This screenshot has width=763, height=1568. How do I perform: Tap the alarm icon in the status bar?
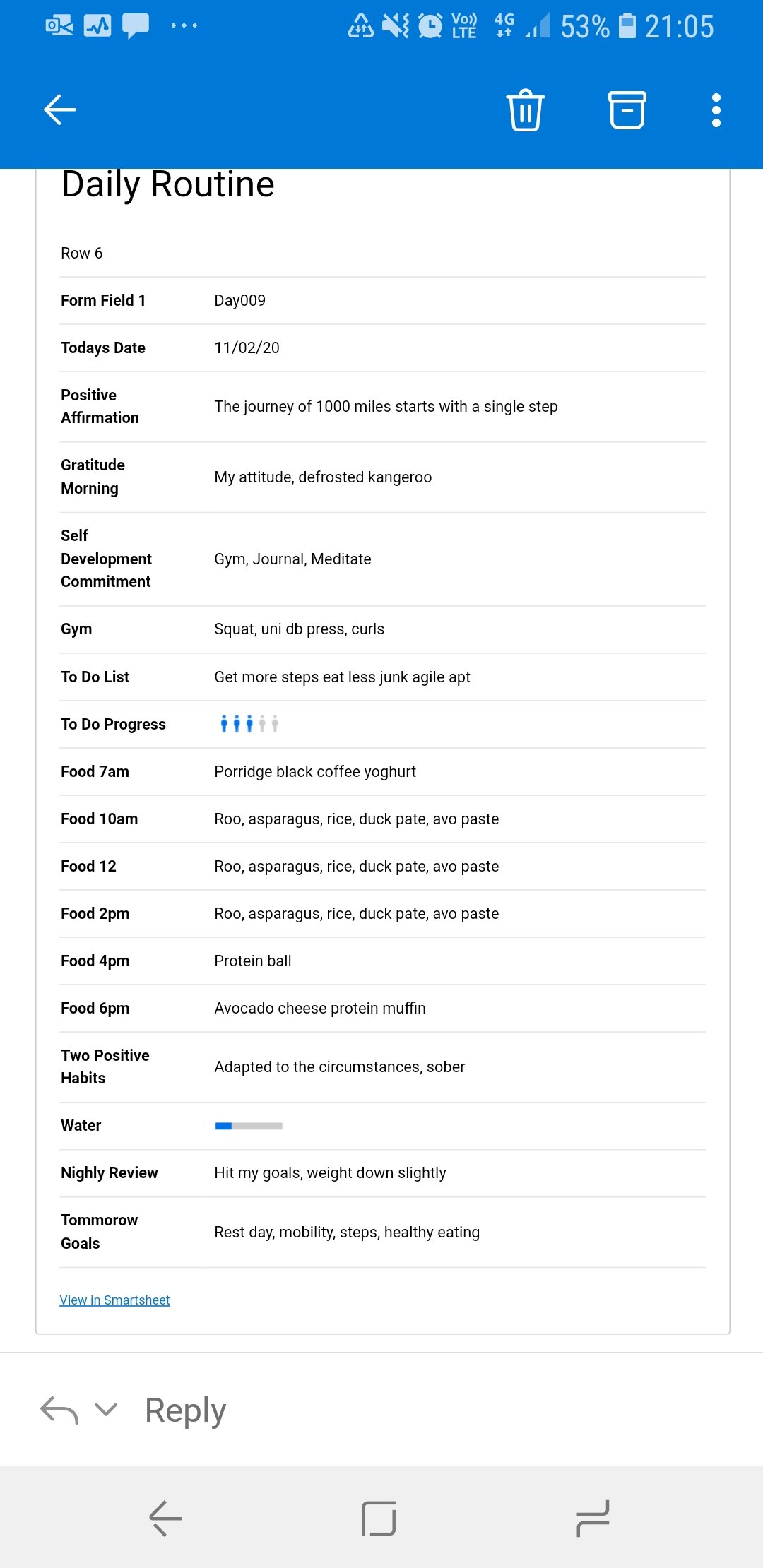430,26
